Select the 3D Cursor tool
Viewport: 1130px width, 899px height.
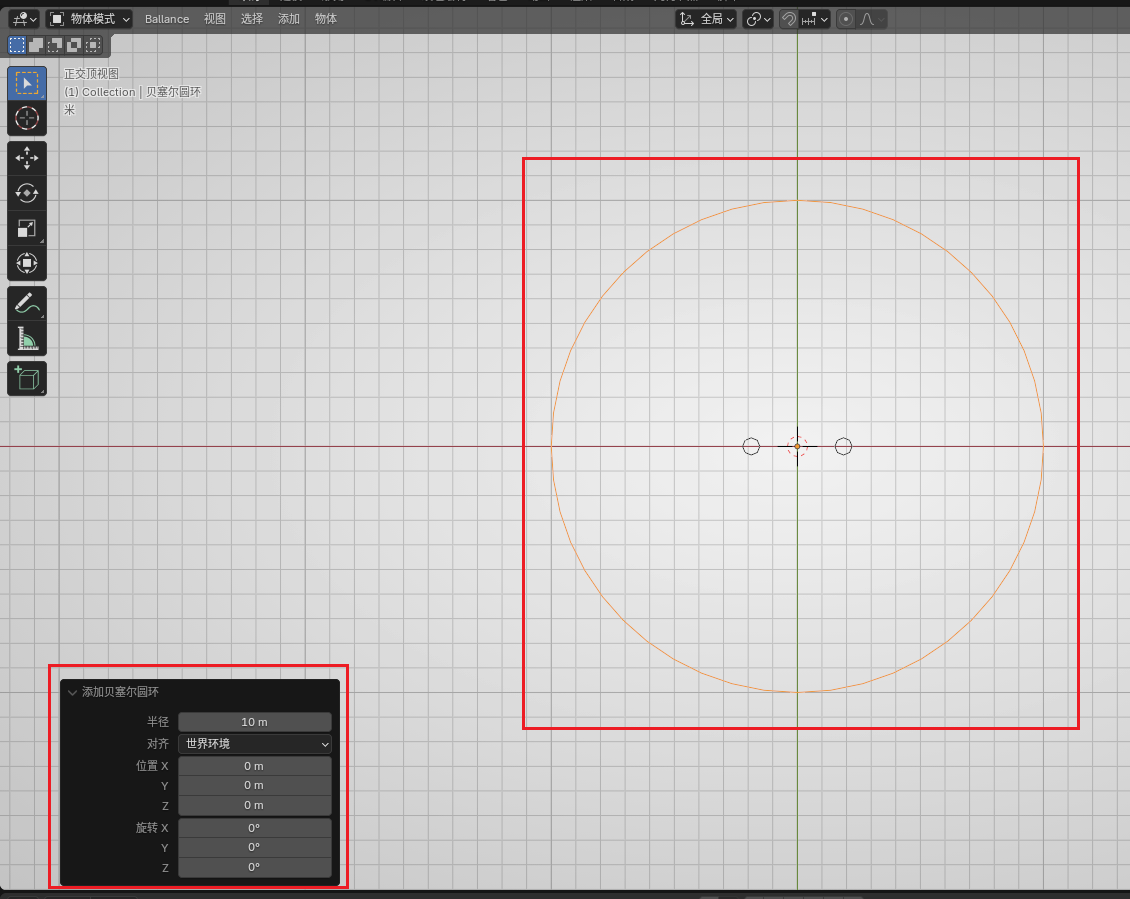tap(27, 118)
